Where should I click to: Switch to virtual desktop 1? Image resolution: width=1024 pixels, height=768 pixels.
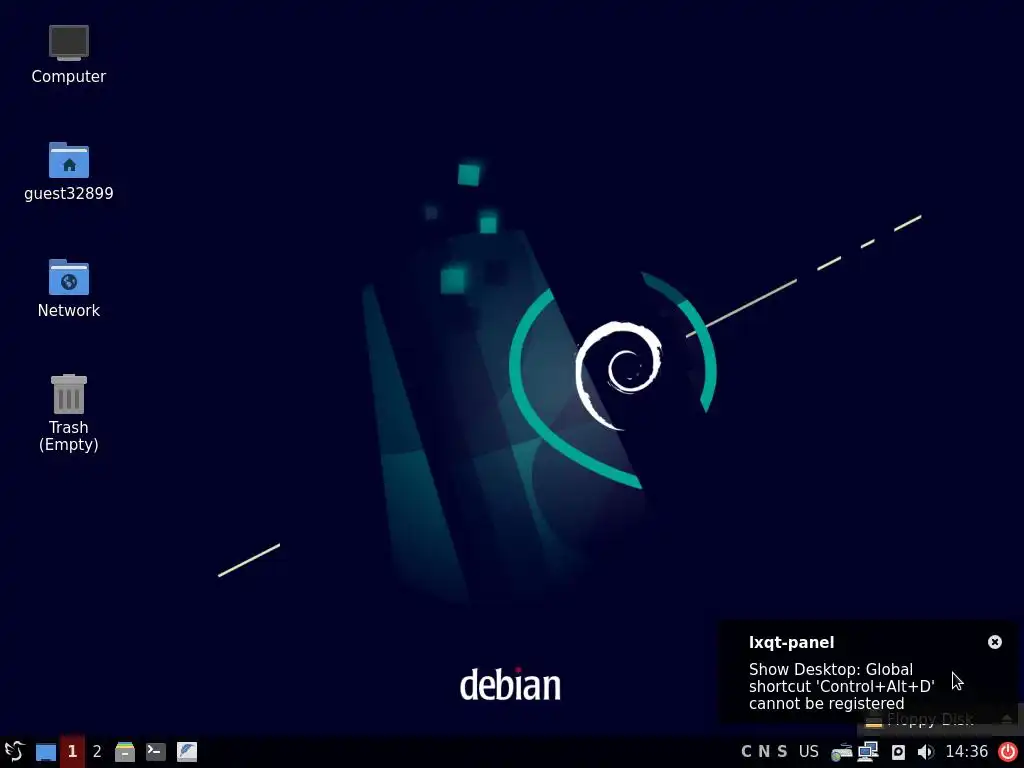[72, 752]
